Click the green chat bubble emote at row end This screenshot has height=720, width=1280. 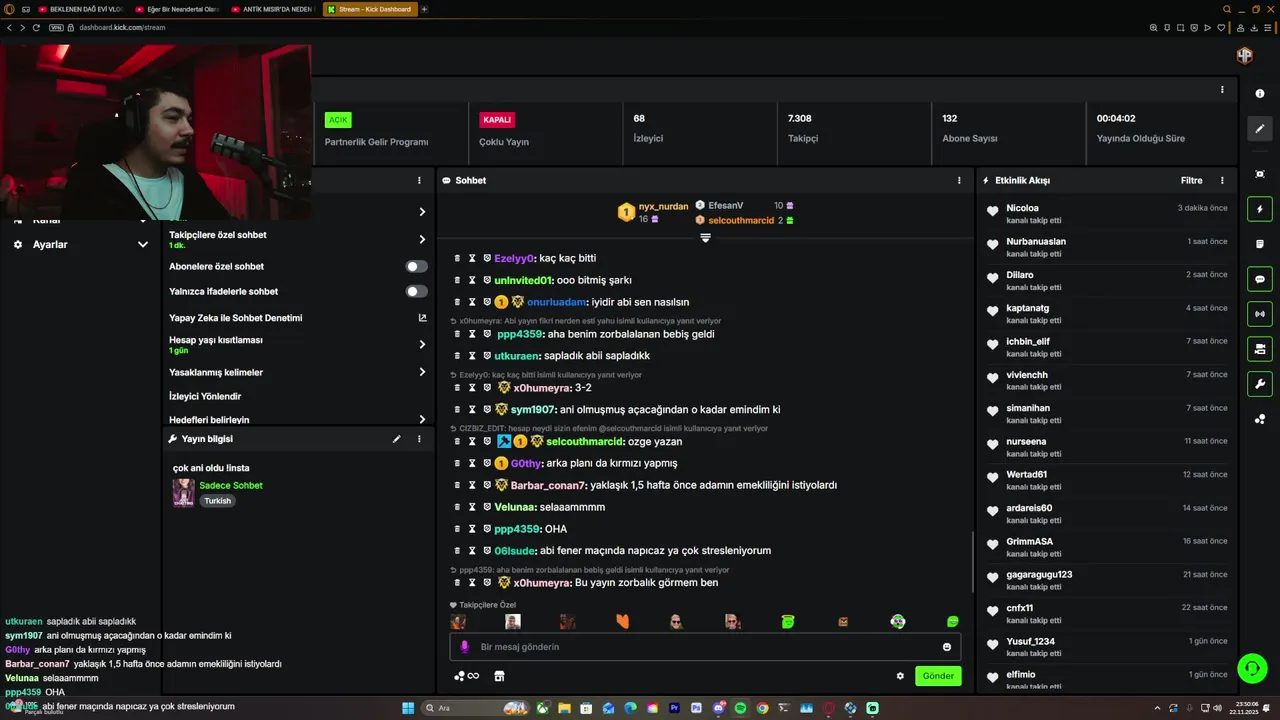pos(952,622)
